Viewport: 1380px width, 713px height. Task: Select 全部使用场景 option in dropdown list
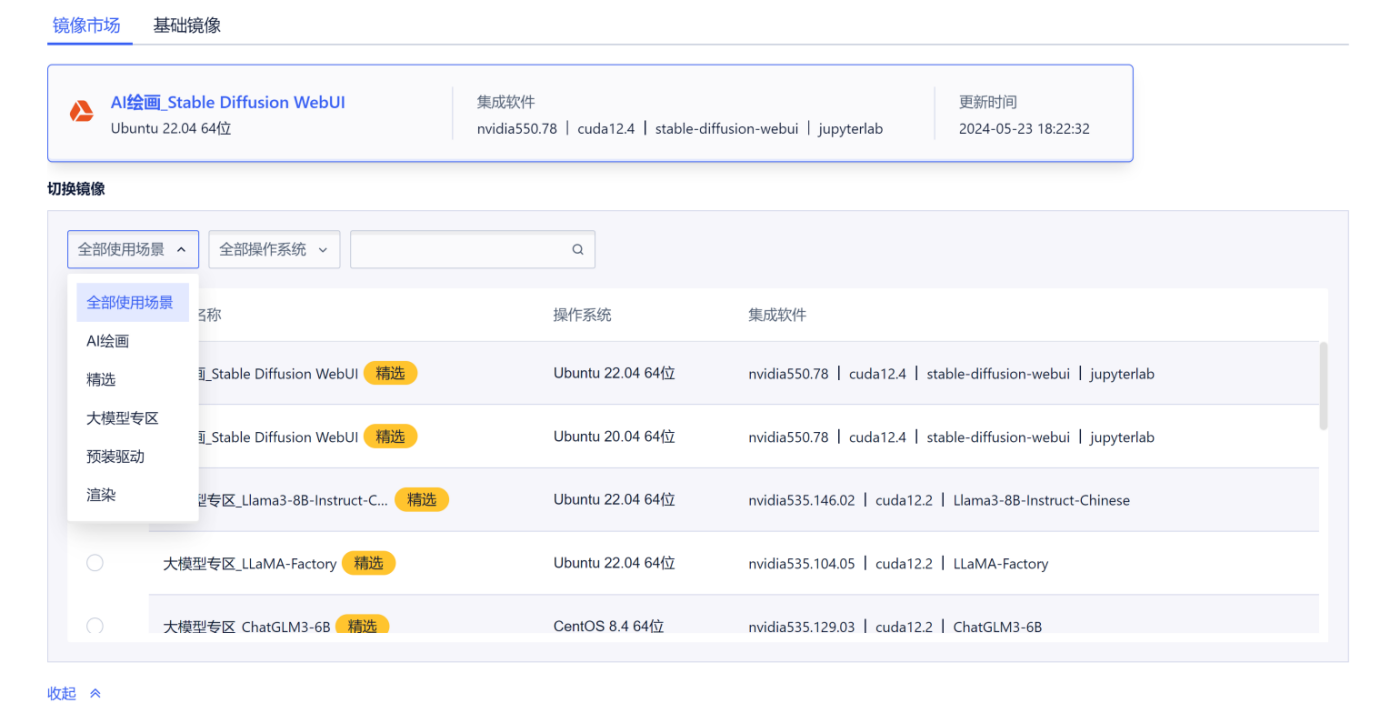click(x=132, y=302)
